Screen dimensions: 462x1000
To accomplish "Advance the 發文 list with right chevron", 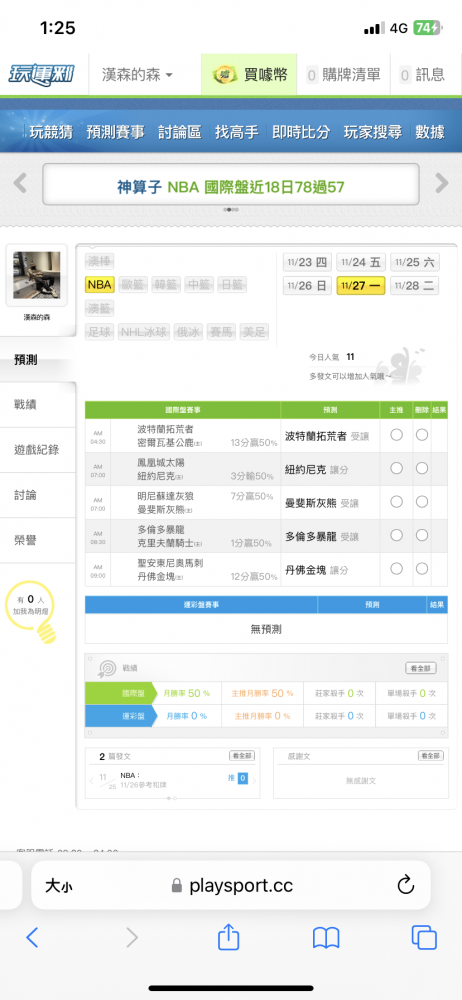I will (x=254, y=780).
